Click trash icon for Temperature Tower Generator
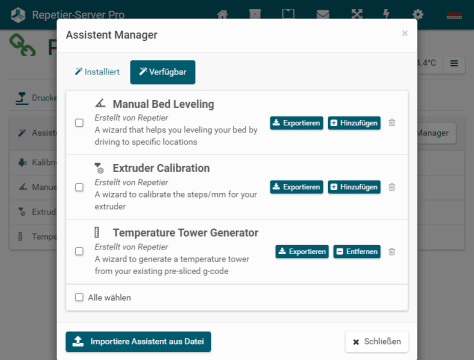Image resolution: width=474 pixels, height=360 pixels. coord(392,252)
